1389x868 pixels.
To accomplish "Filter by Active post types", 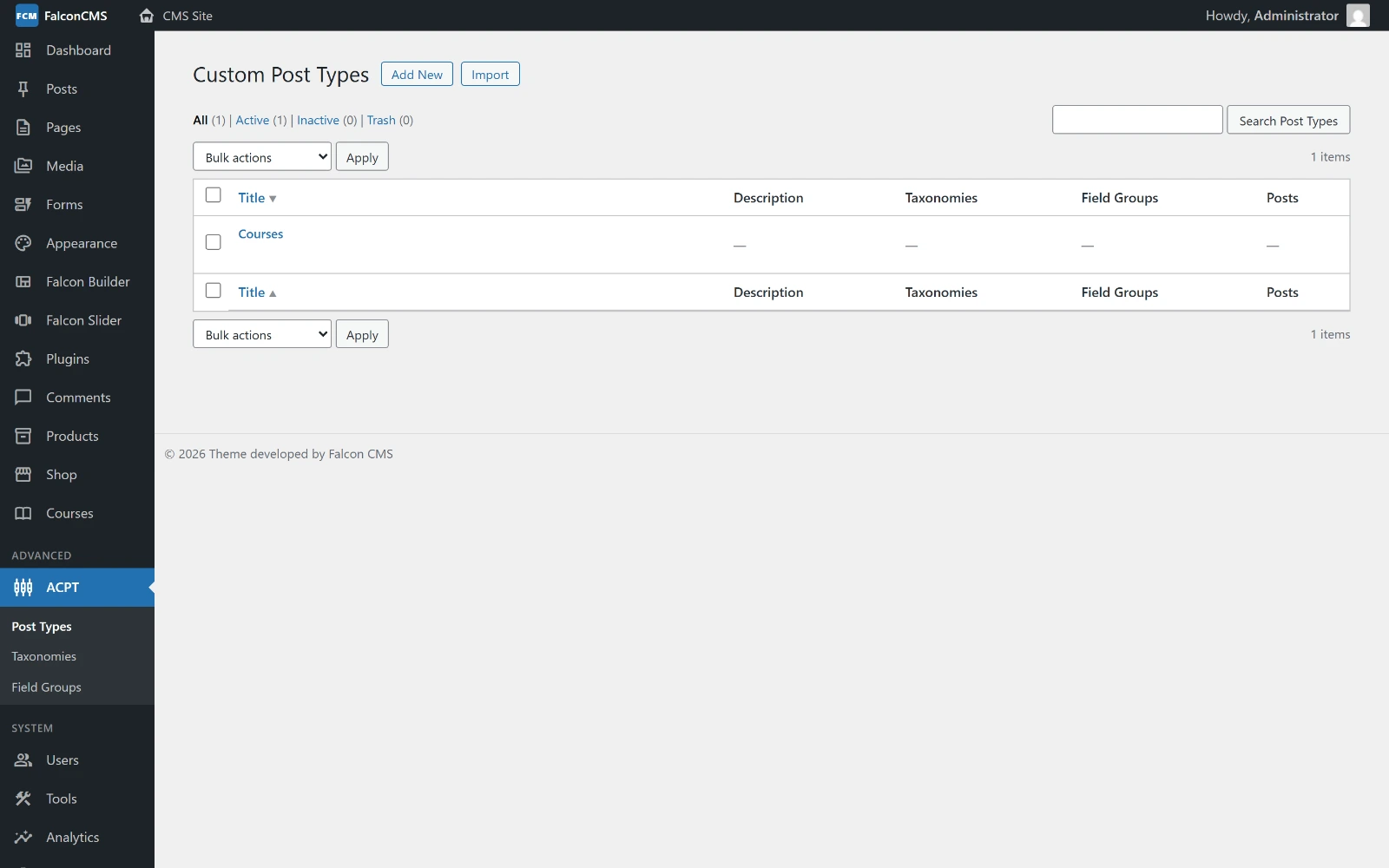I will (x=253, y=121).
